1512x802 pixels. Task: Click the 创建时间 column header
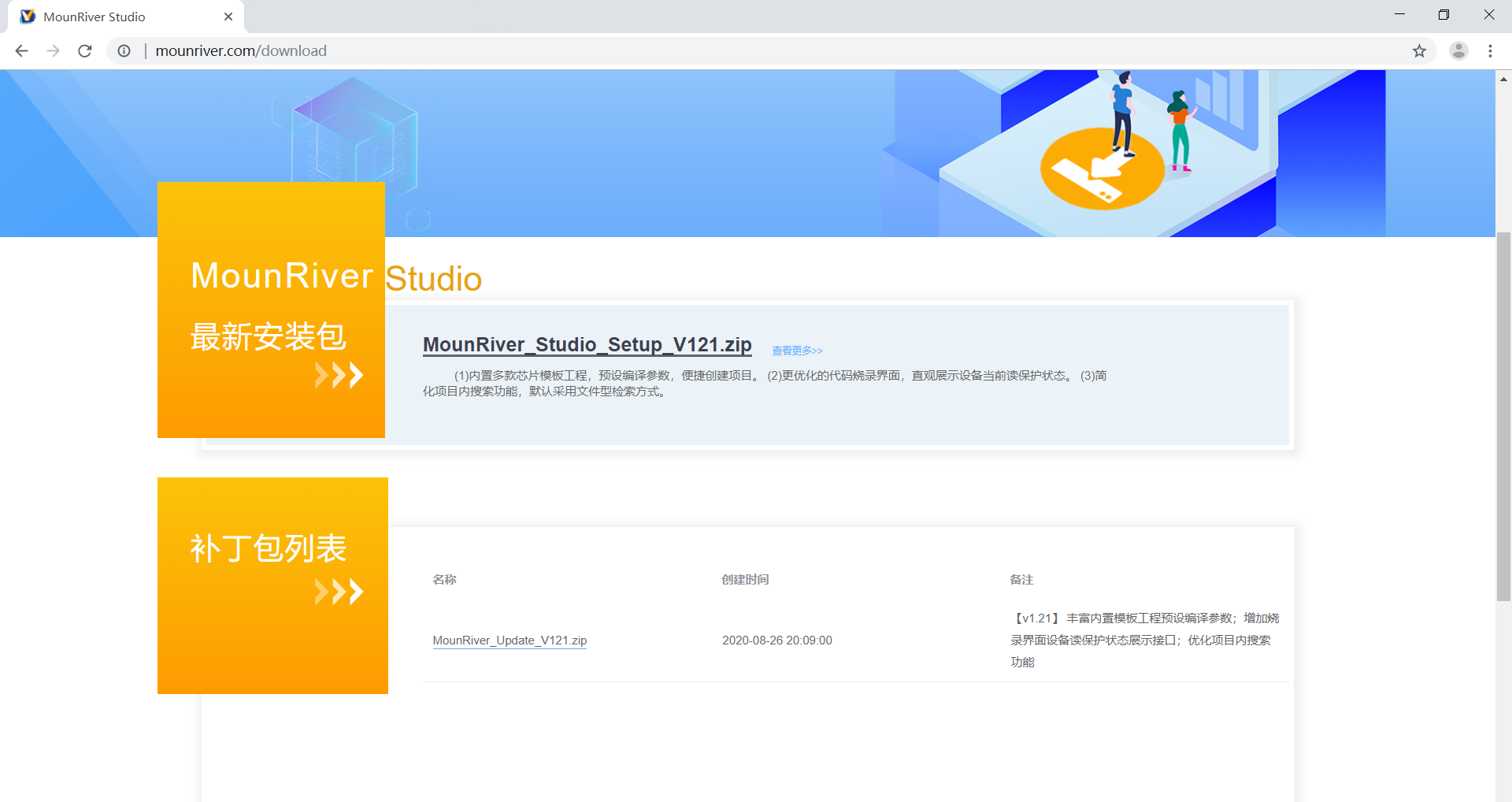[x=743, y=579]
